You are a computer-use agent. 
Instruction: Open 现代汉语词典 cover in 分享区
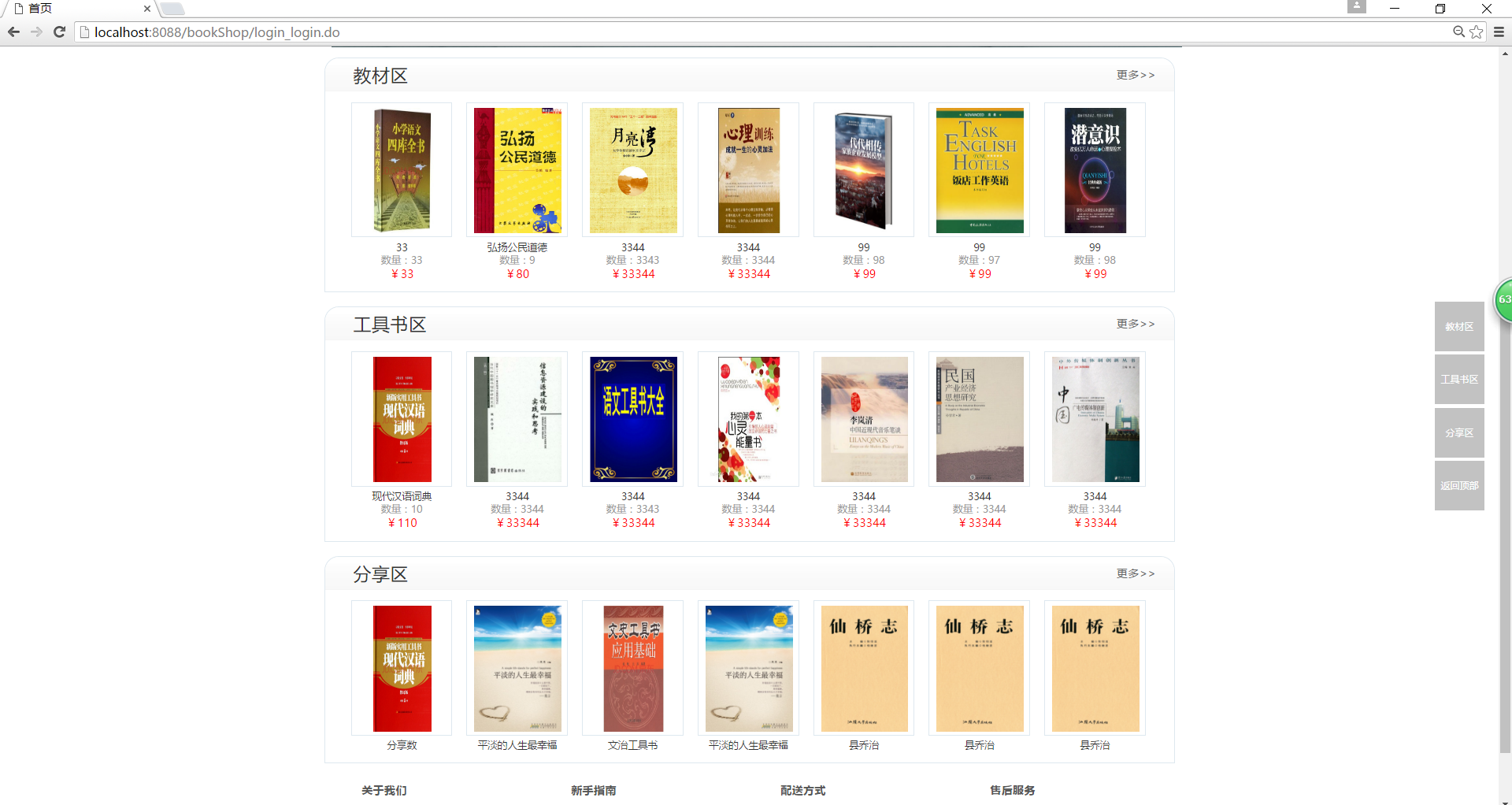coord(402,668)
